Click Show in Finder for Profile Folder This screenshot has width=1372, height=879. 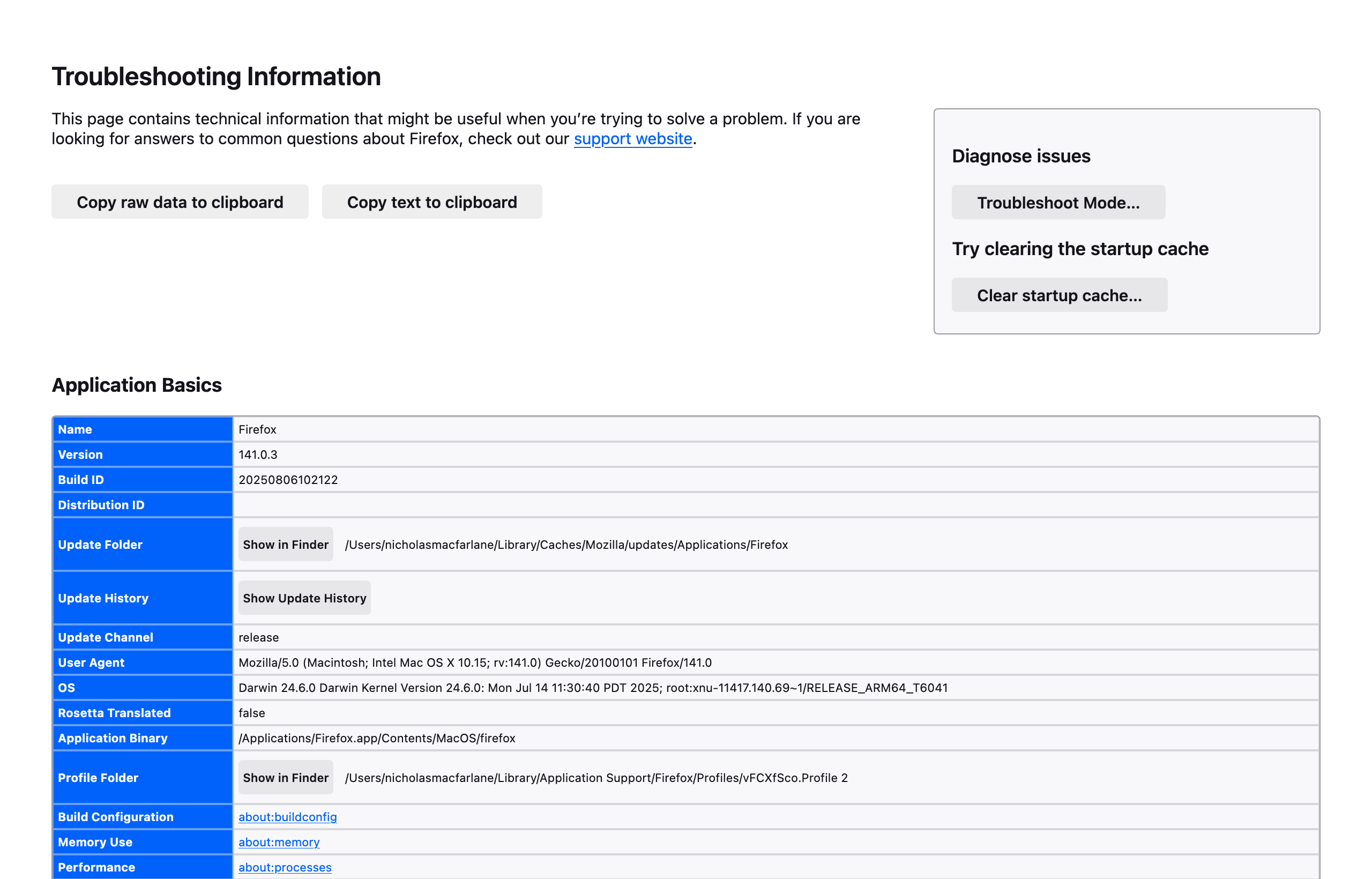tap(285, 777)
